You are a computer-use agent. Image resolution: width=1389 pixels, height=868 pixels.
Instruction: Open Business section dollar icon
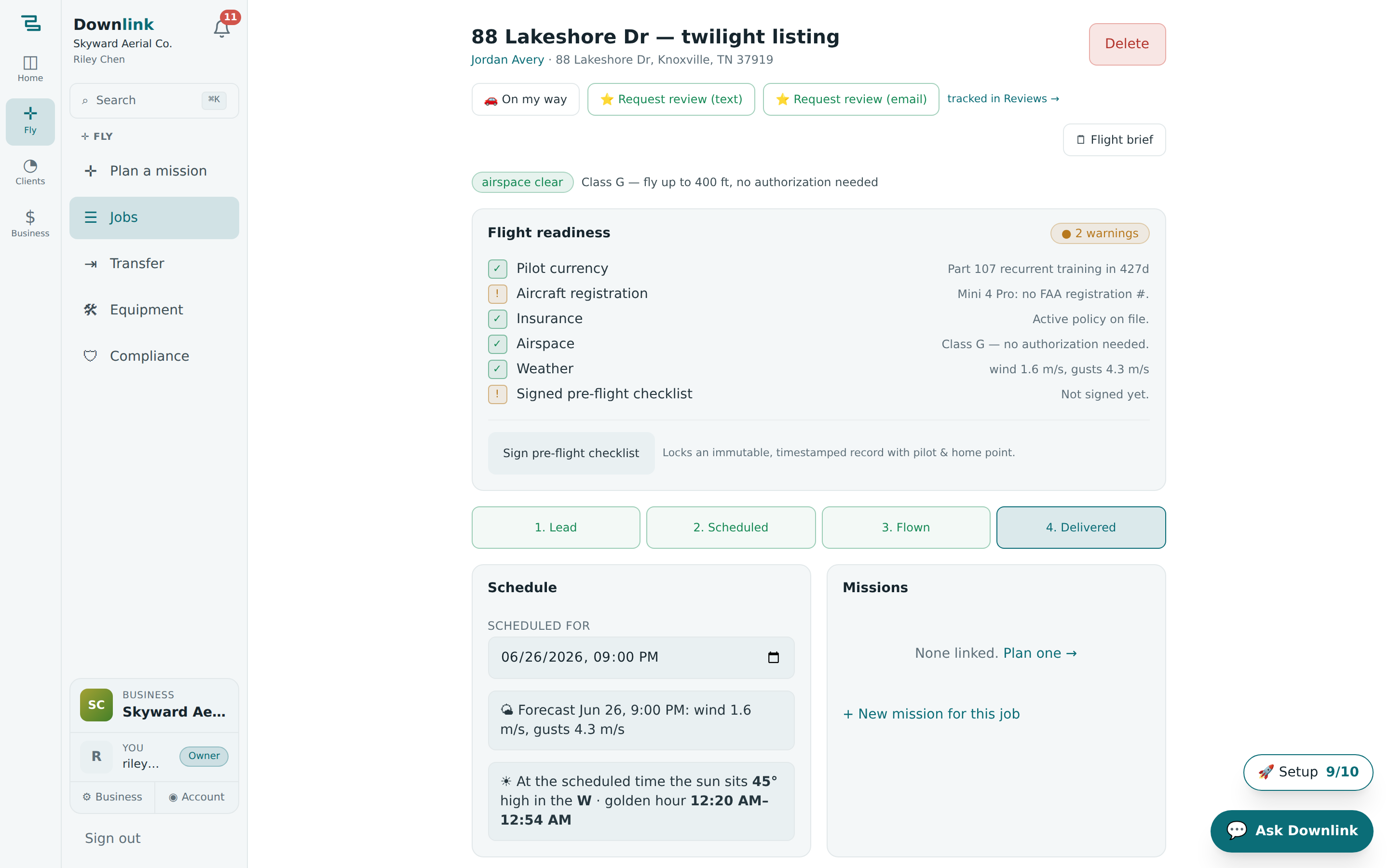[x=30, y=223]
